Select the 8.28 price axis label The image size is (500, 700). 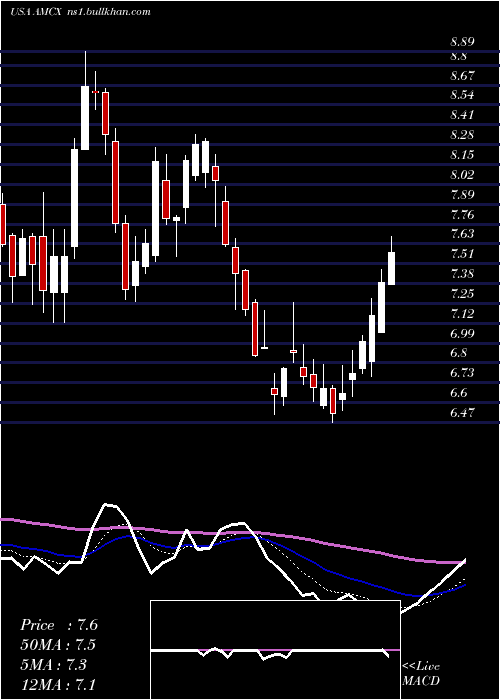coord(462,134)
